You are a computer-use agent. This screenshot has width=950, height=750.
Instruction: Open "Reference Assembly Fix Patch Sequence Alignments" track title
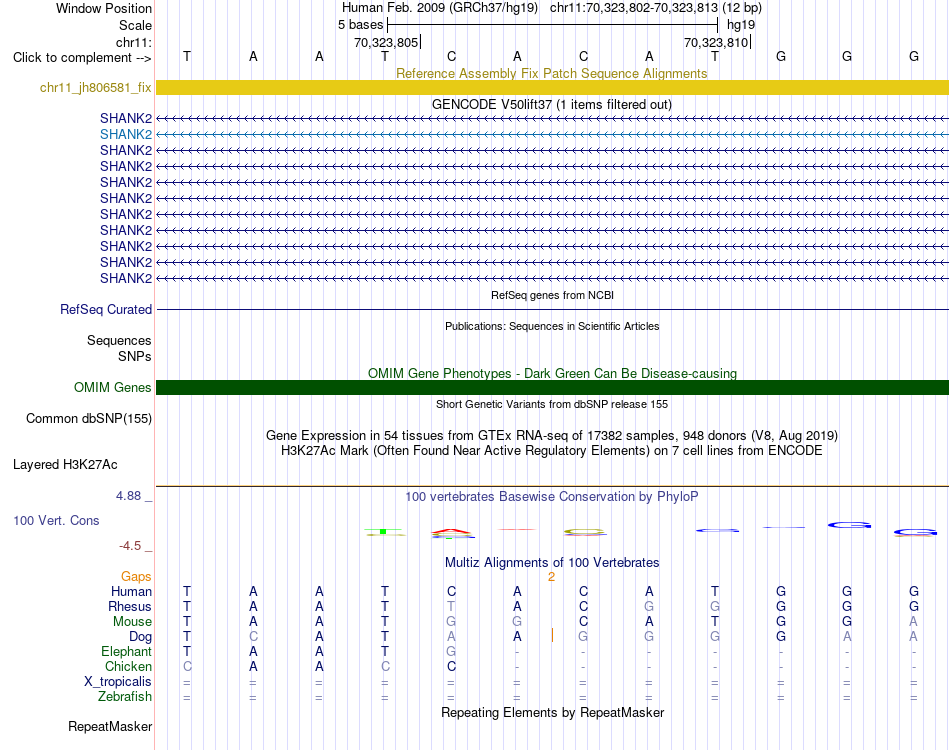point(551,73)
